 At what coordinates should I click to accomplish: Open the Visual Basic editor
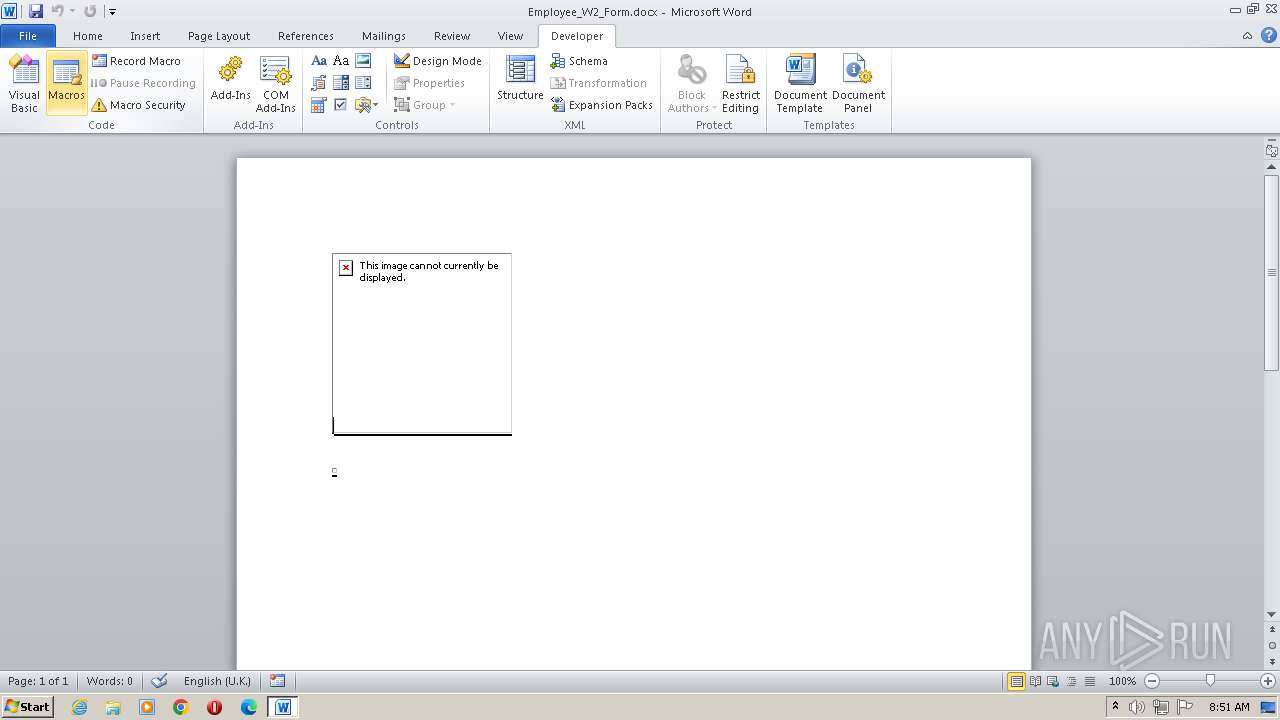24,84
